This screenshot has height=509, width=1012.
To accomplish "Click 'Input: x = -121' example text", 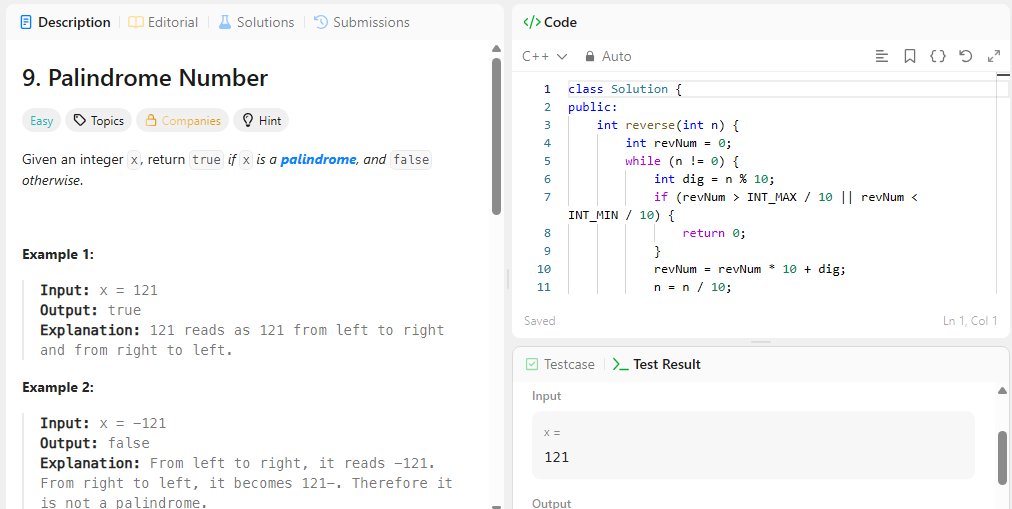I will [x=103, y=423].
